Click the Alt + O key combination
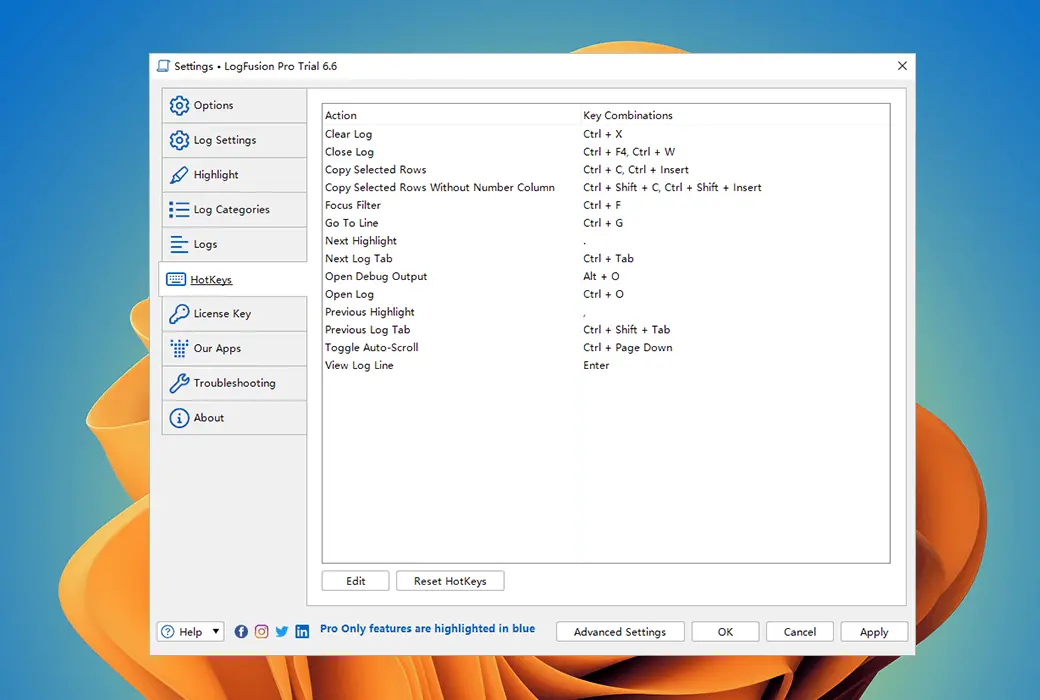The height and width of the screenshot is (700, 1040). click(601, 277)
